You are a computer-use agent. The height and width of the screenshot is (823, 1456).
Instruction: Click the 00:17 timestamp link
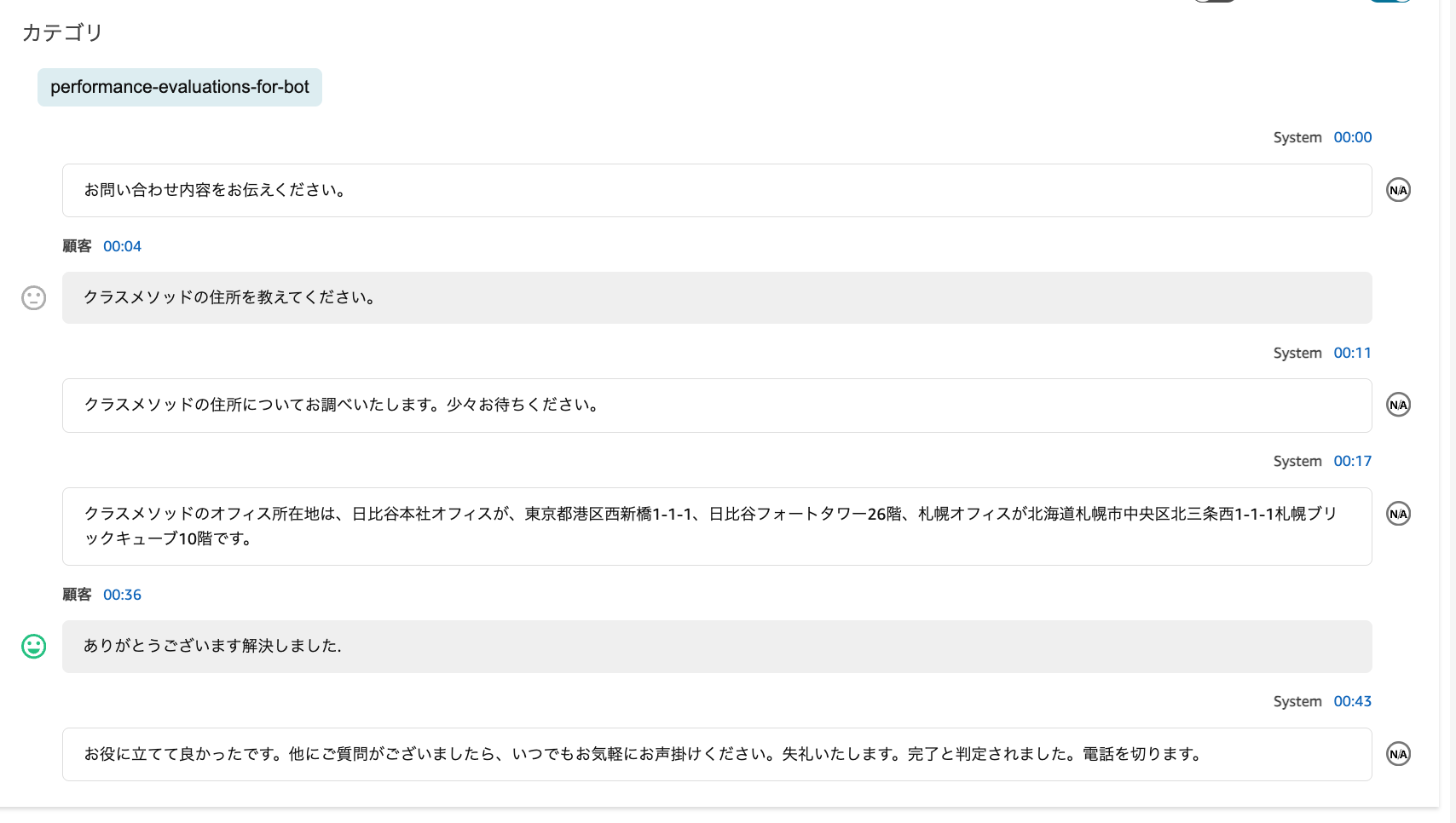1352,461
